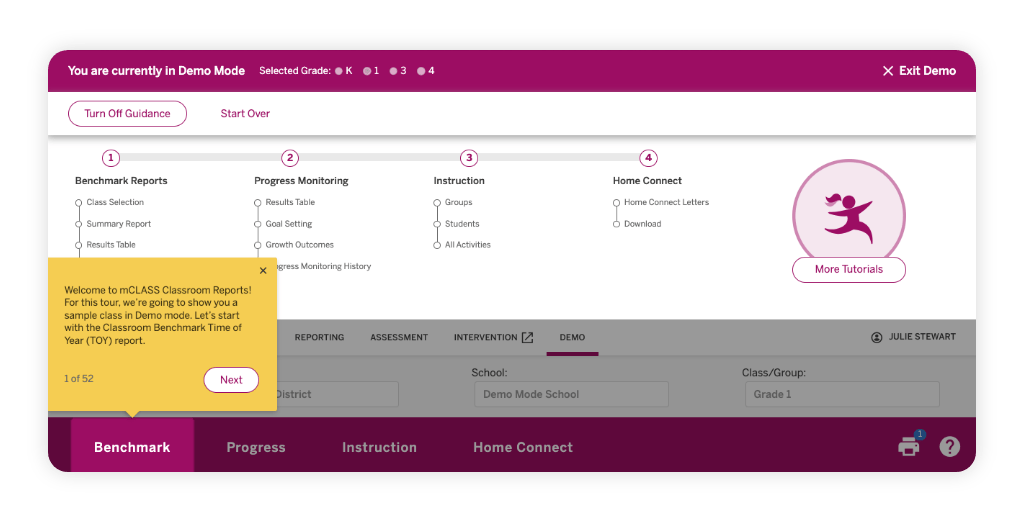
Task: Jump to step 2 Progress Monitoring marker
Action: point(290,158)
